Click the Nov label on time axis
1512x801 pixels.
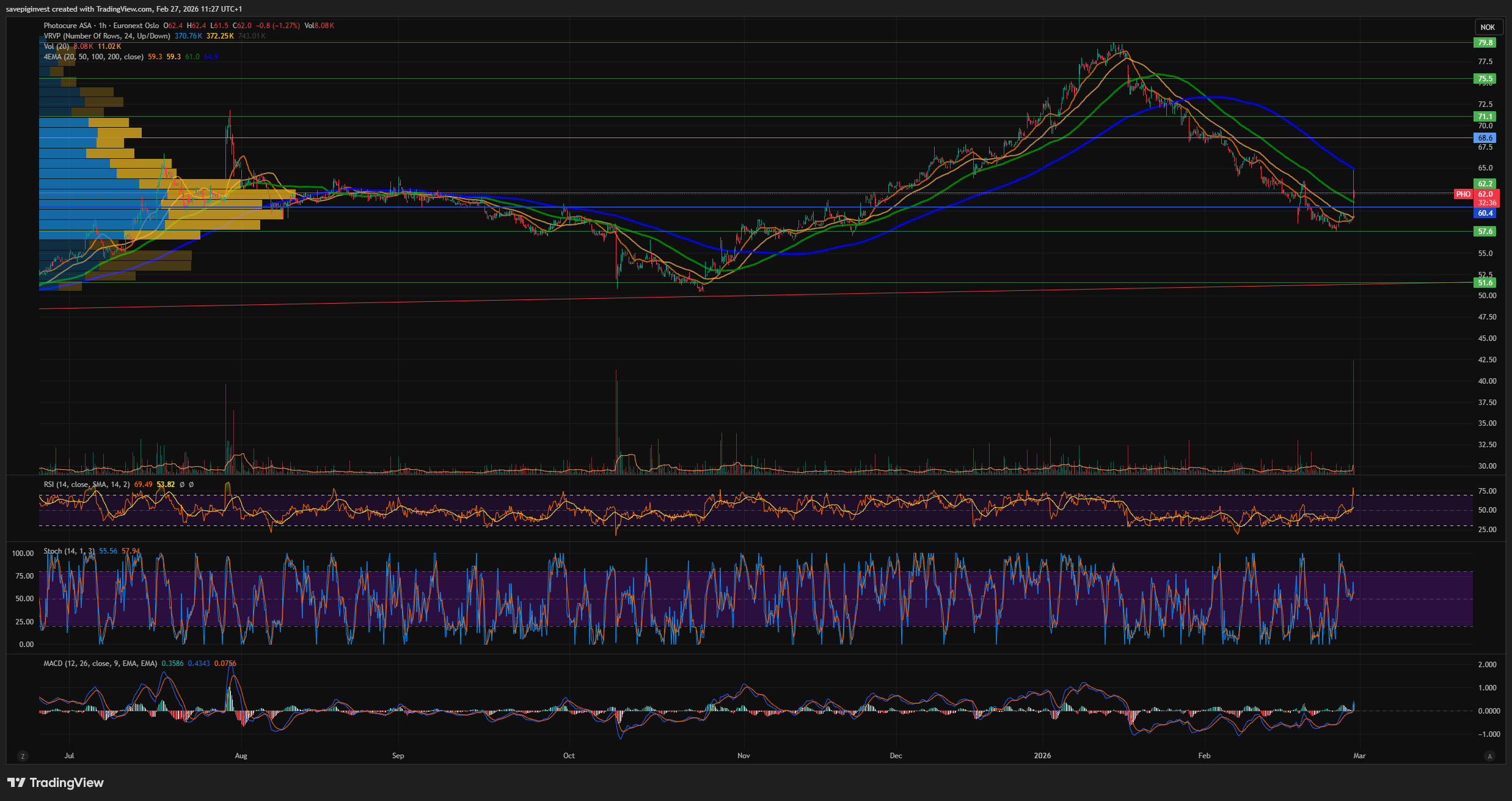(x=743, y=756)
